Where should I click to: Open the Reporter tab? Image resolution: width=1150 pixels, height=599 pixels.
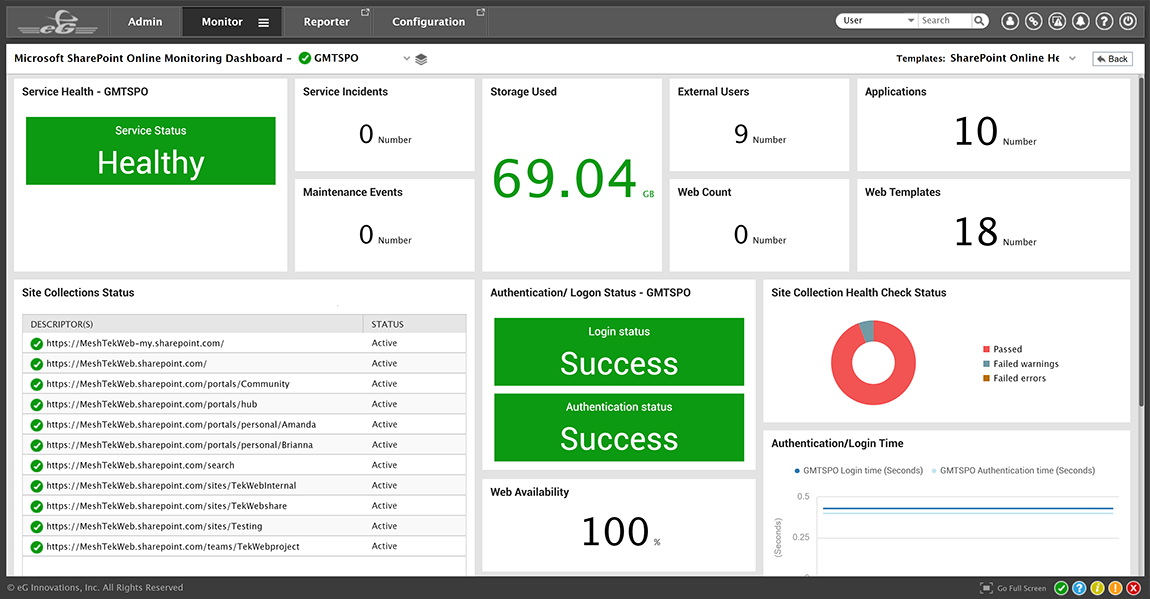pos(326,22)
